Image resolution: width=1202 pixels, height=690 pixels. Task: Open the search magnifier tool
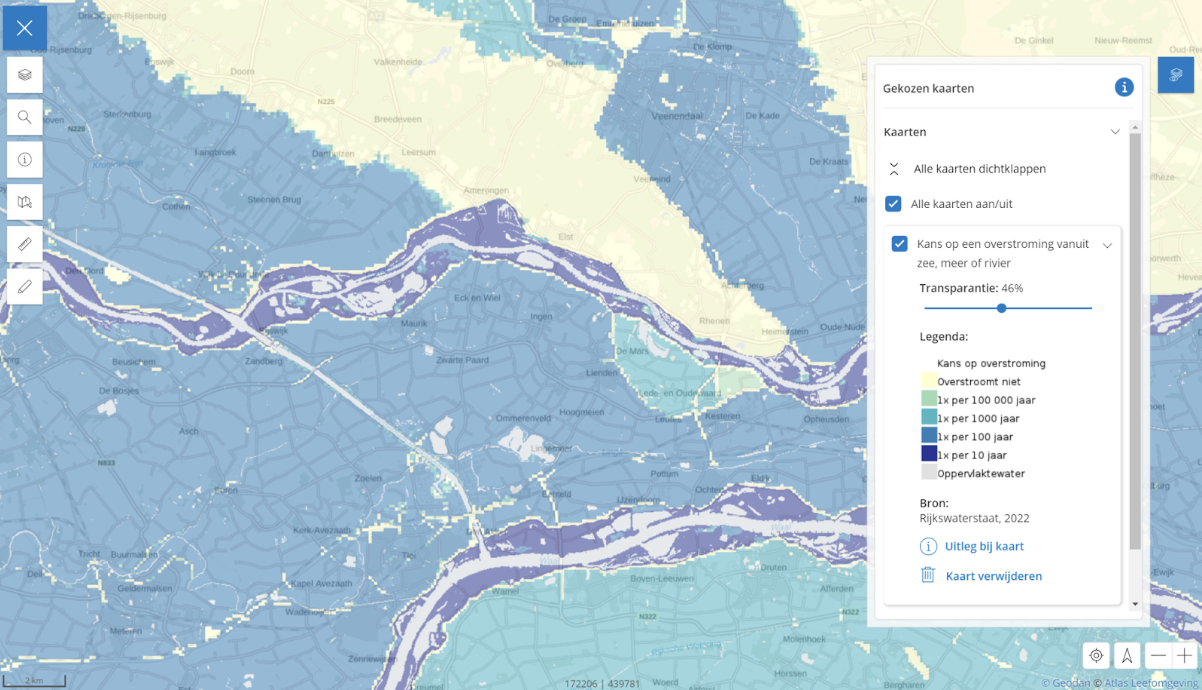(25, 117)
